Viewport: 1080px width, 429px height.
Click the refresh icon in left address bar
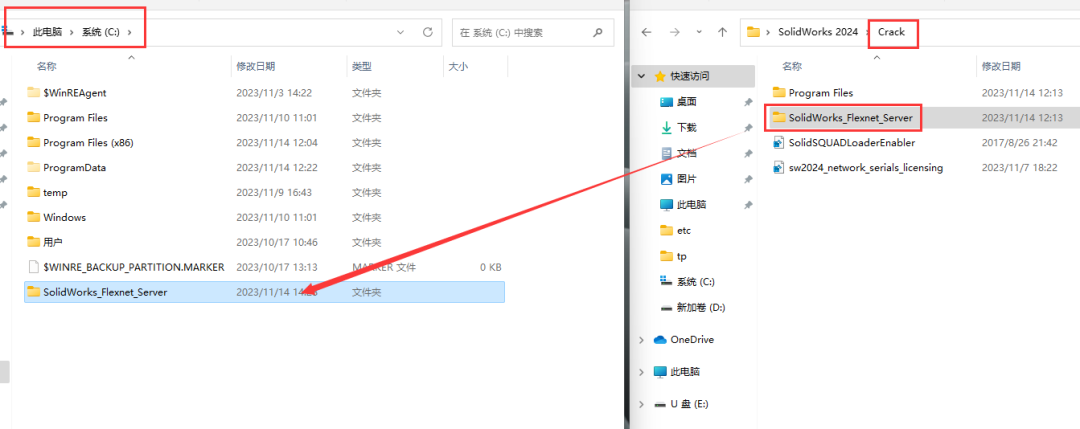tap(427, 32)
